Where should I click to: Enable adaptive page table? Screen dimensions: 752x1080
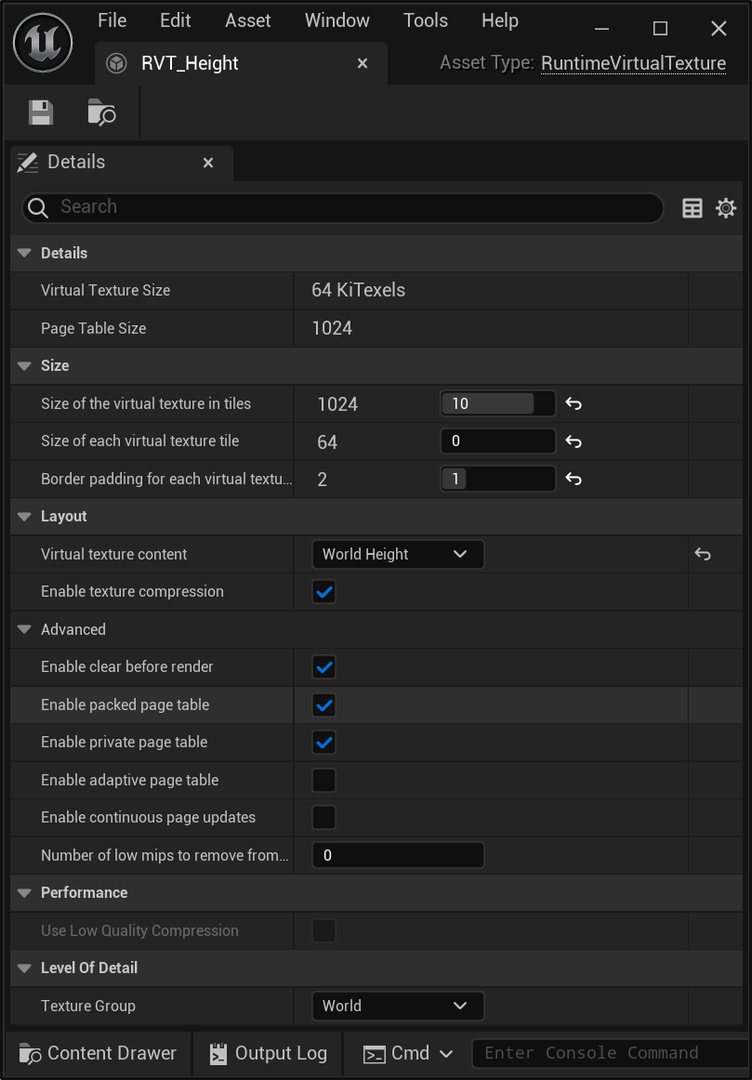point(323,780)
